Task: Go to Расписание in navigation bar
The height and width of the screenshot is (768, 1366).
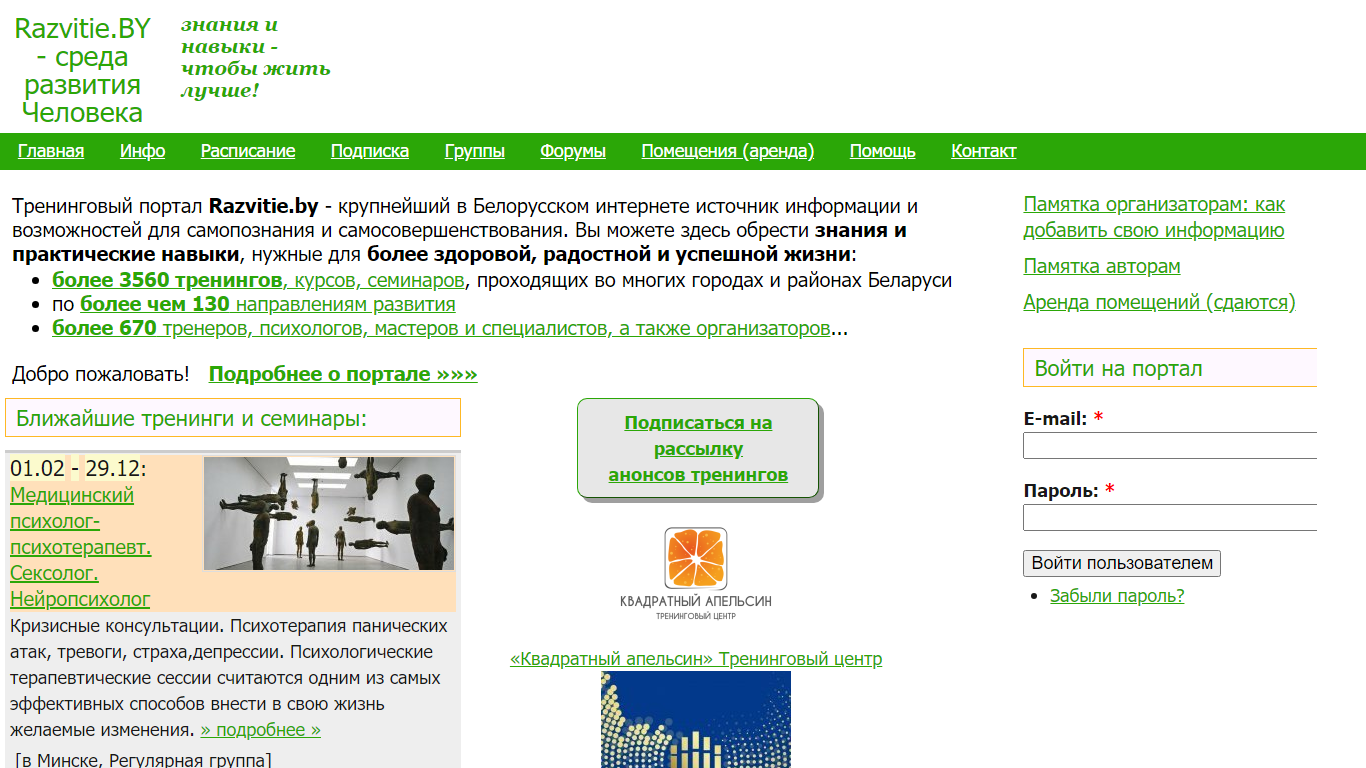Action: pyautogui.click(x=248, y=151)
